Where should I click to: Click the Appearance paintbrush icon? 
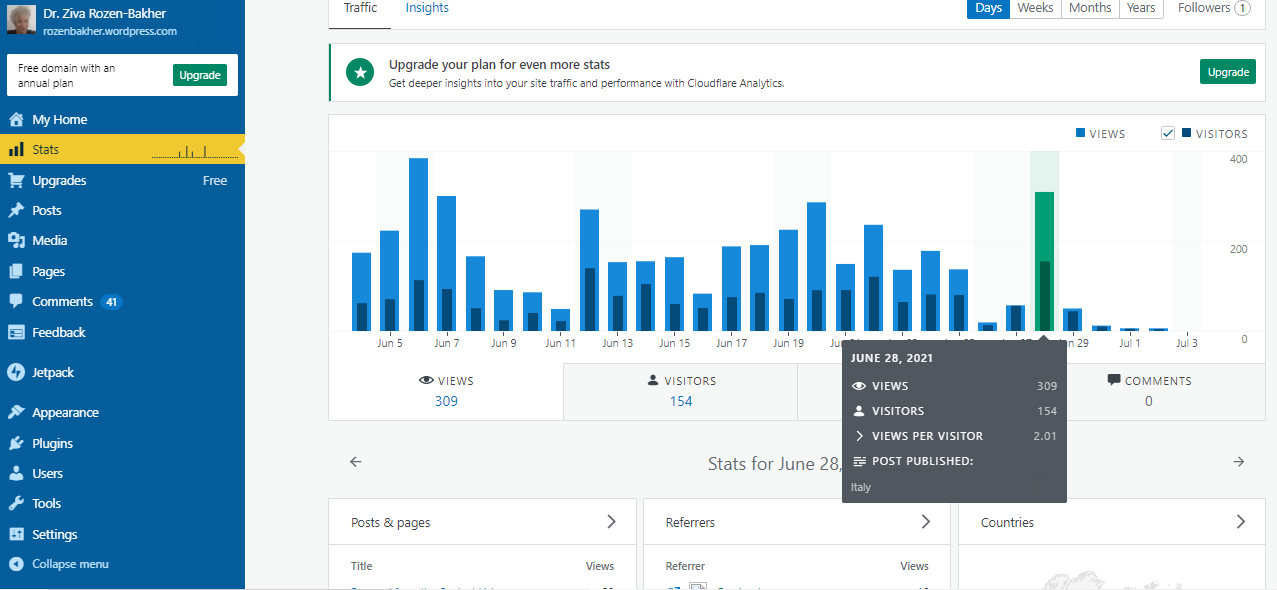[16, 412]
